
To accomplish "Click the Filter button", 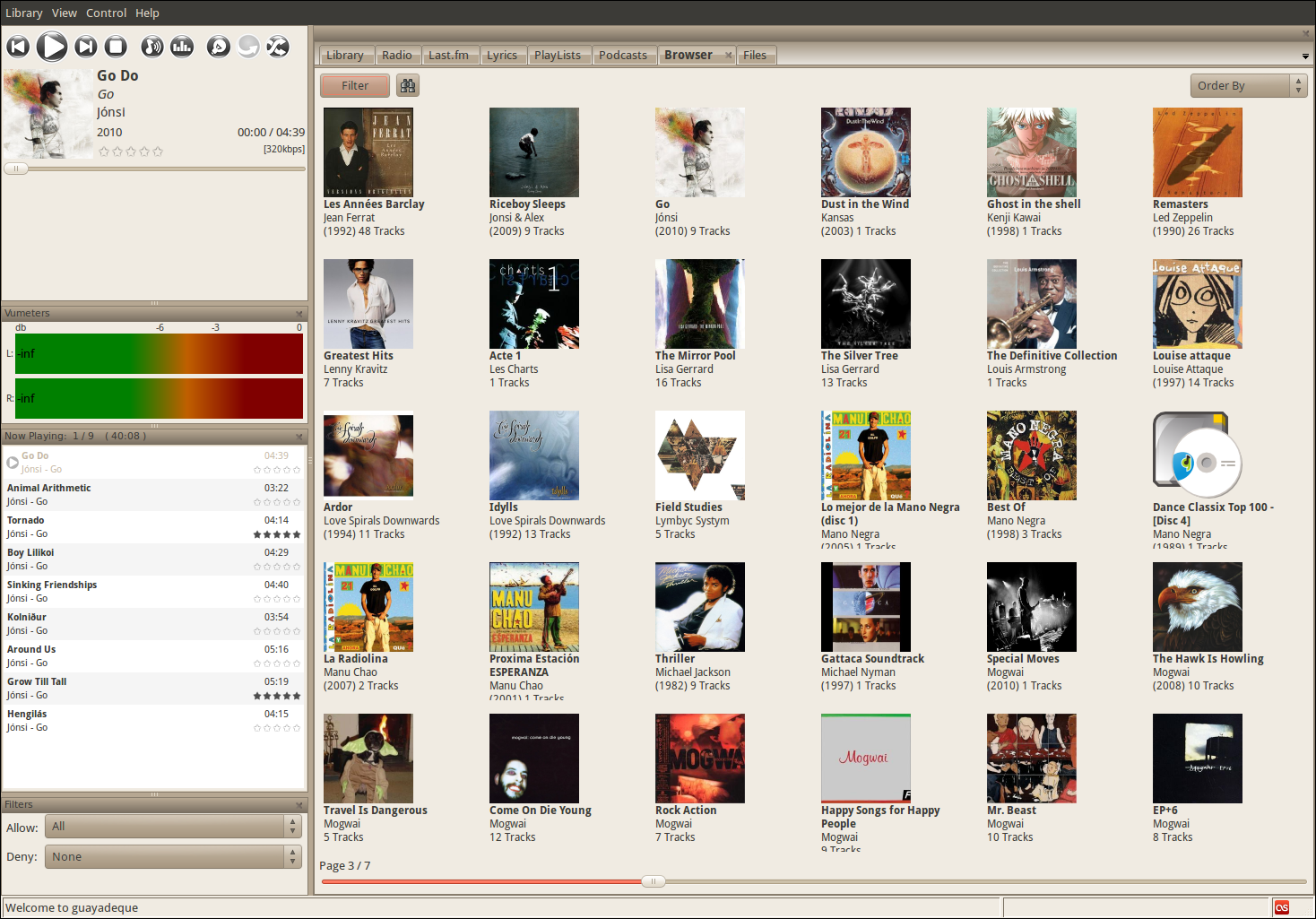I will pos(355,85).
